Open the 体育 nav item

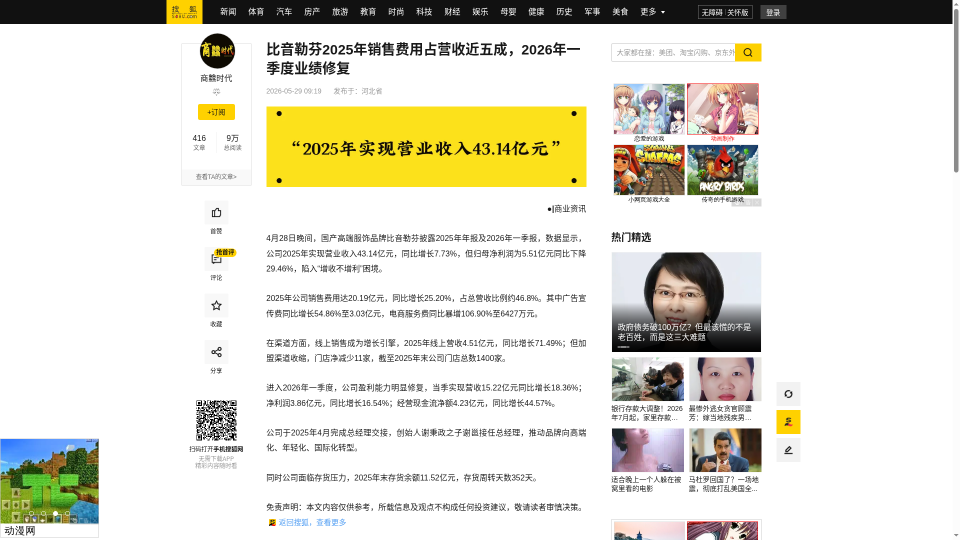[x=256, y=12]
